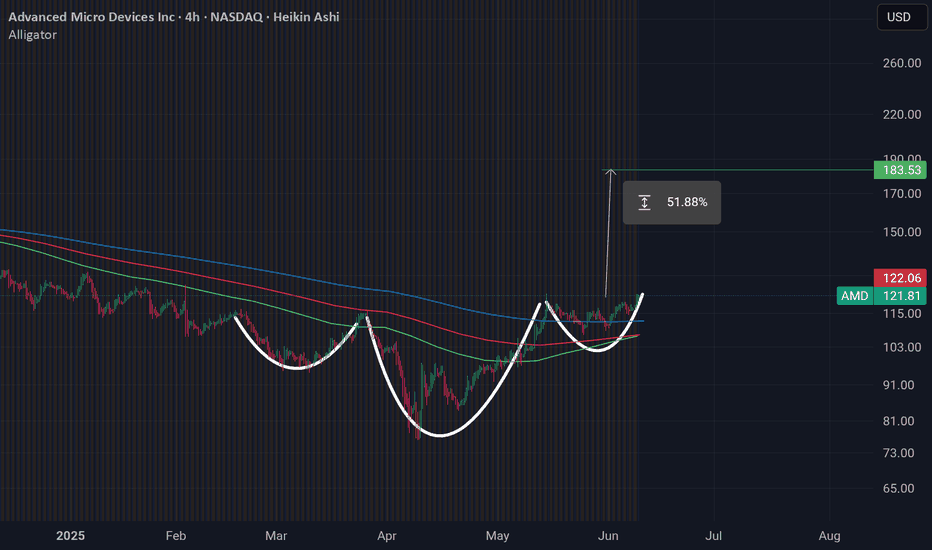Click the 103.00 price axis label
932x550 pixels.
[902, 347]
